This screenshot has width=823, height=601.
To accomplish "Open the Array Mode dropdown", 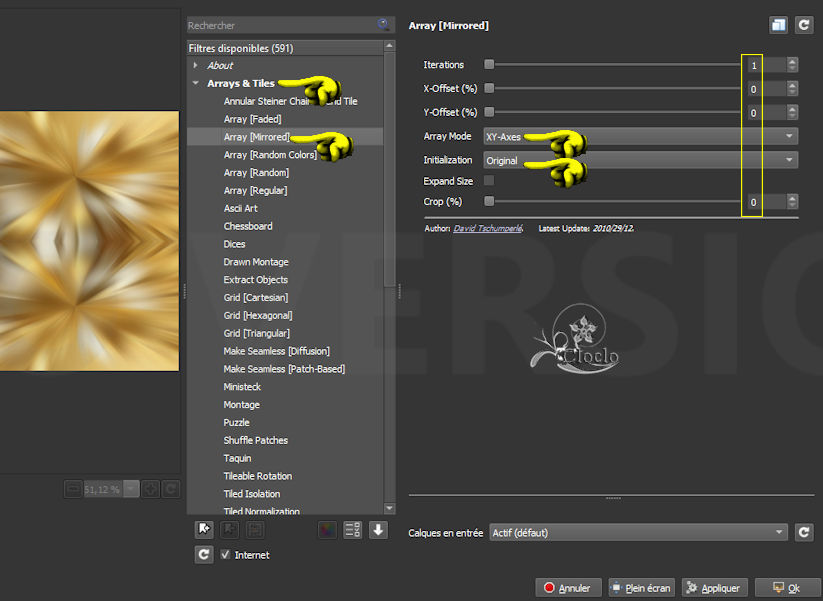I will 640,136.
